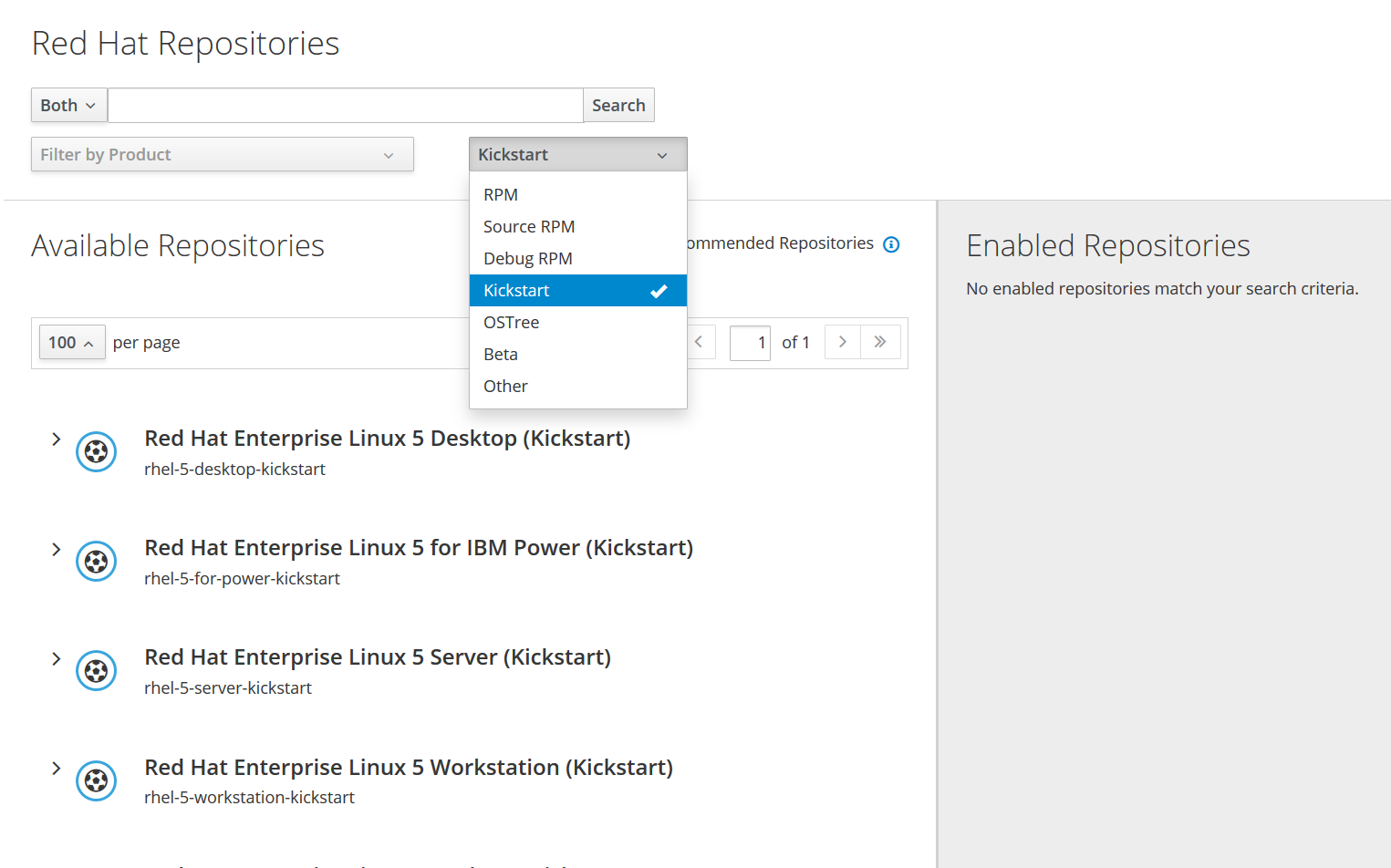1391x868 pixels.
Task: Click the previous page arrow
Action: pos(699,342)
